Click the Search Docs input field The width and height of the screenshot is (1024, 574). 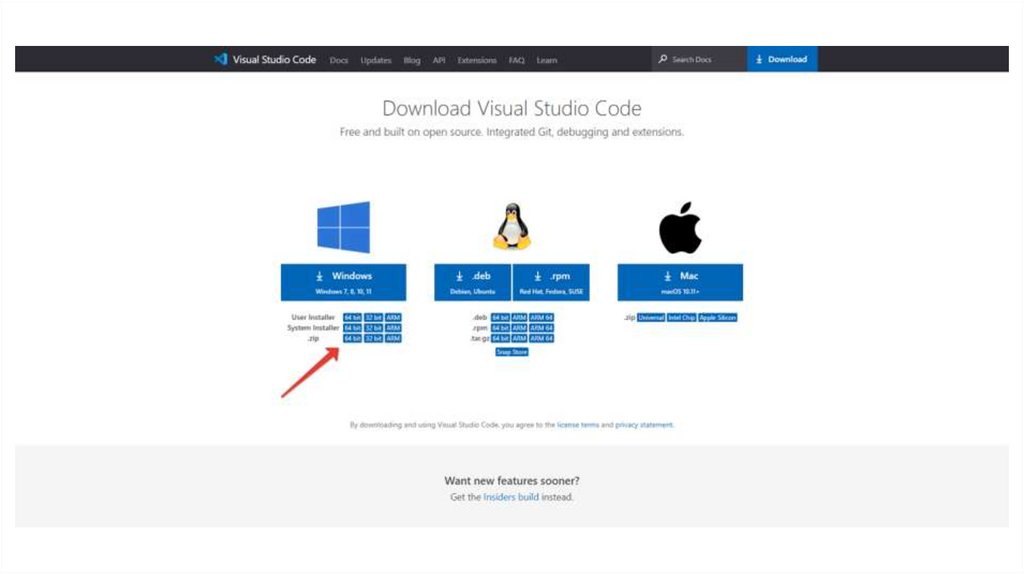point(699,59)
